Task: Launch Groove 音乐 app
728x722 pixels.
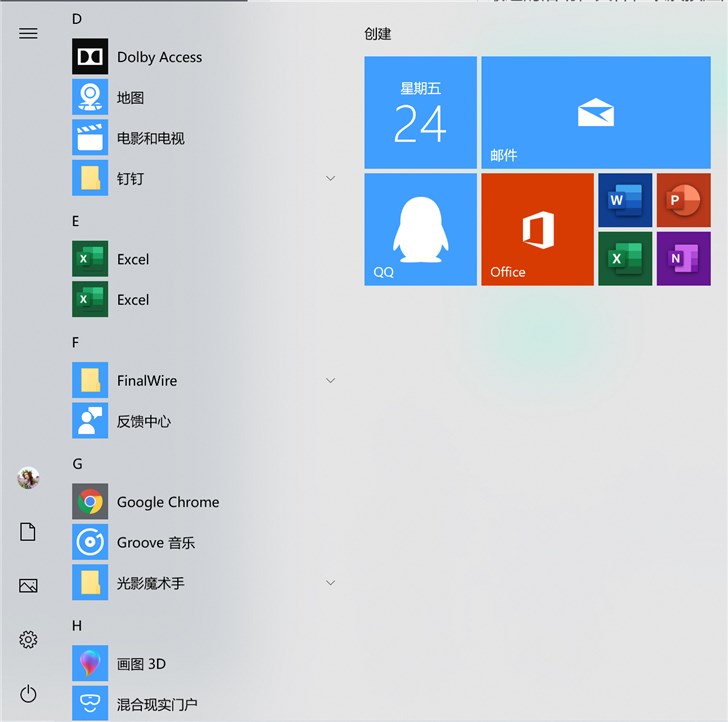Action: pos(155,542)
